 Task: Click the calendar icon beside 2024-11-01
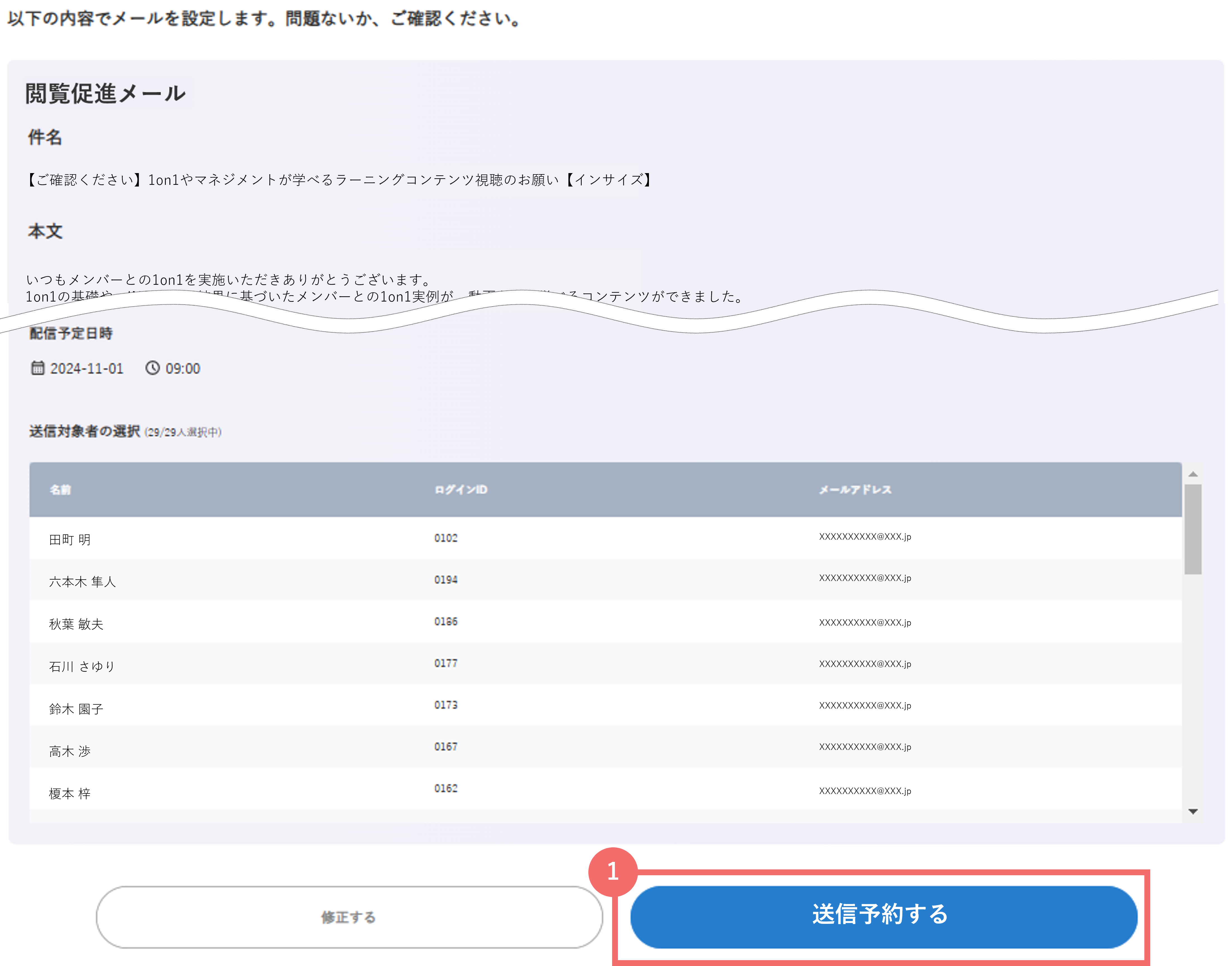[x=37, y=368]
